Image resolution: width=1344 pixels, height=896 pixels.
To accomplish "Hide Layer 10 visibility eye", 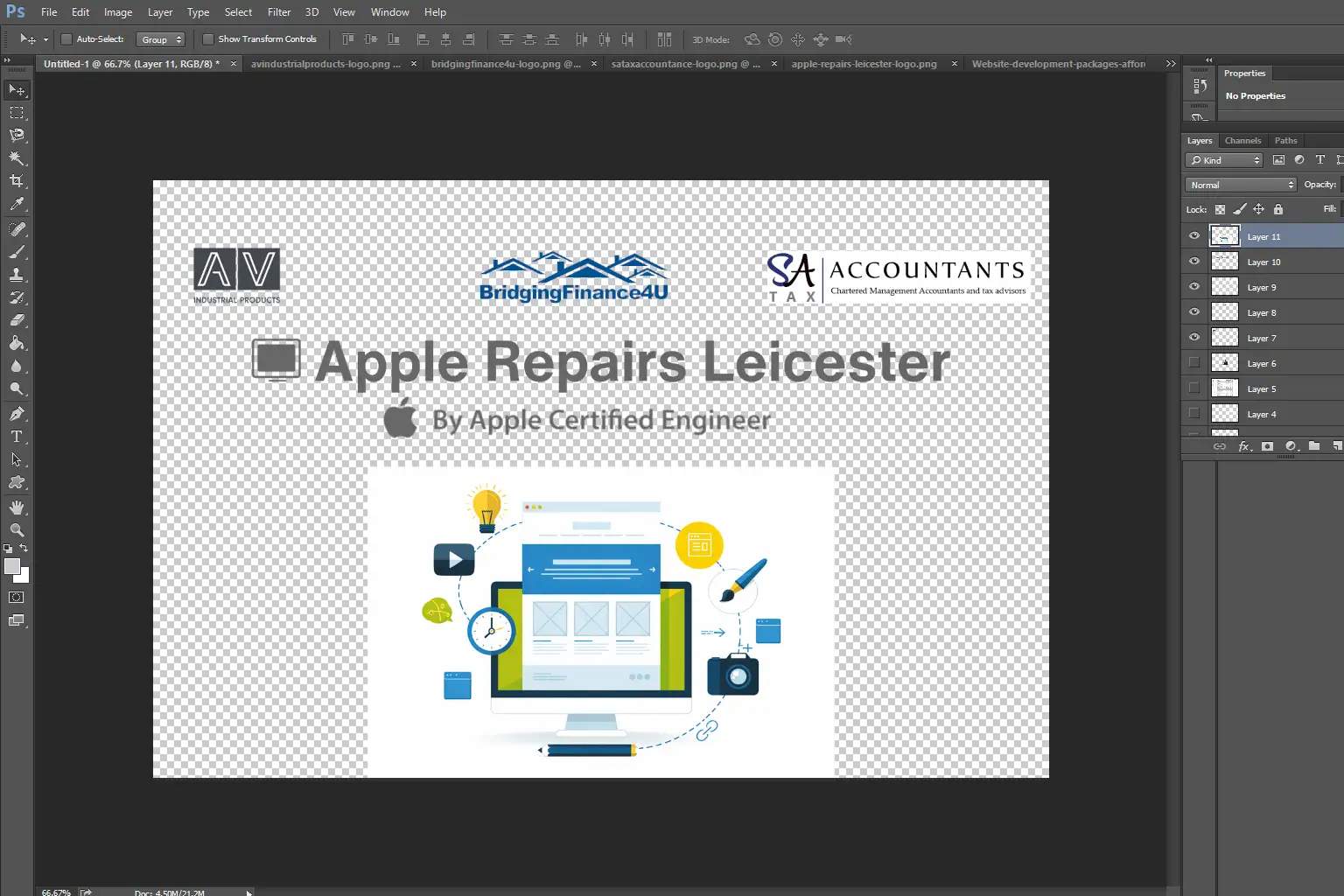I will pyautogui.click(x=1194, y=262).
